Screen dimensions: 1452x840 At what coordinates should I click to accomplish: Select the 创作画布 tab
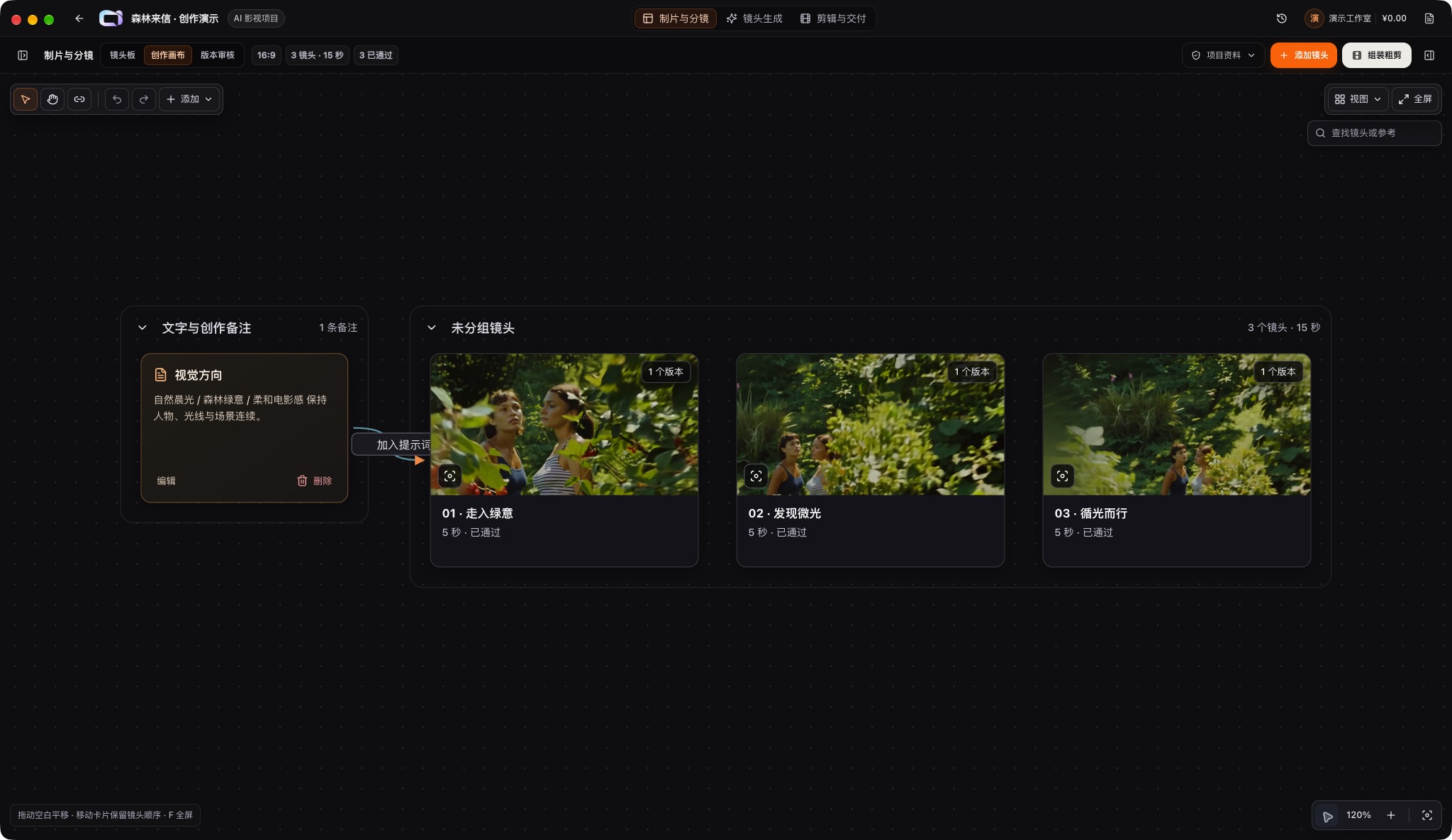[x=168, y=55]
